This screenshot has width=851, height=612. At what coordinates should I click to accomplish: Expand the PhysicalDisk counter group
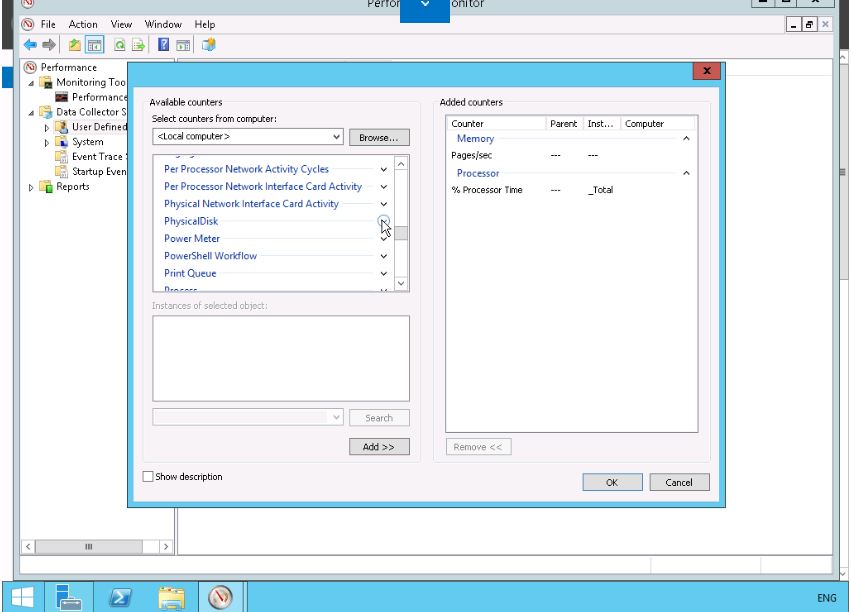tap(383, 221)
